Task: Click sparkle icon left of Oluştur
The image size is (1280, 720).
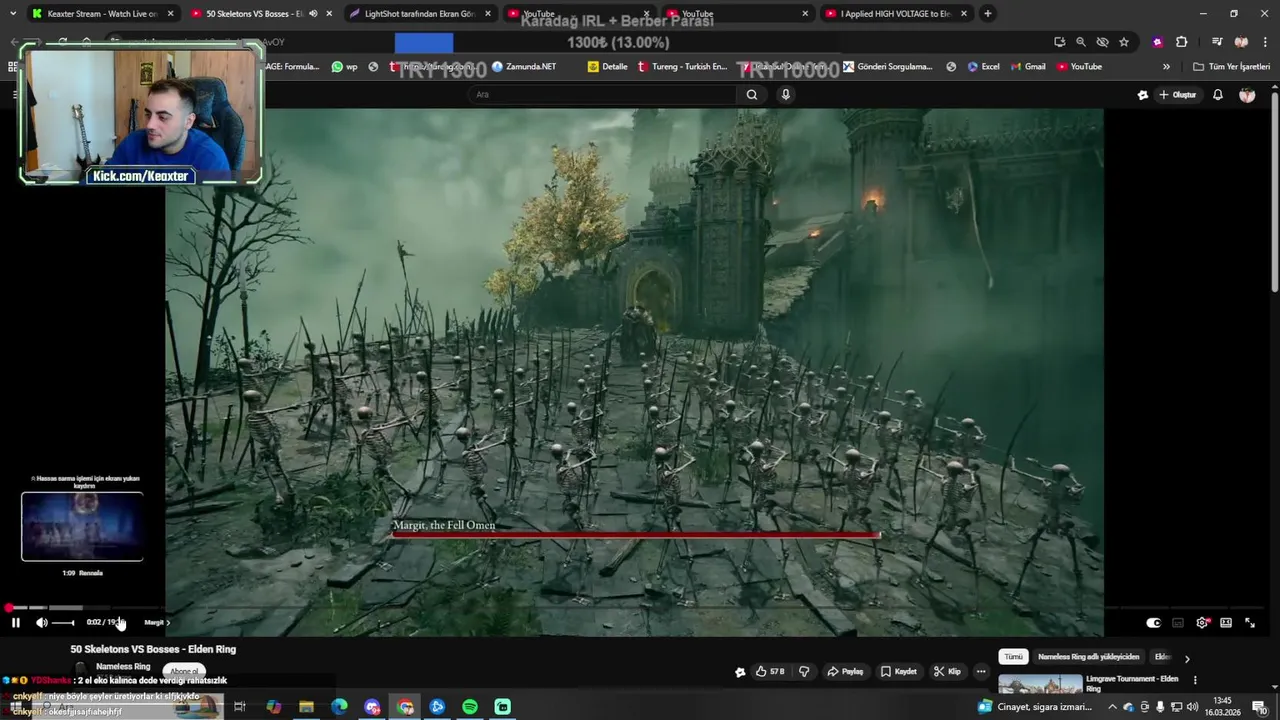Action: pyautogui.click(x=1143, y=95)
